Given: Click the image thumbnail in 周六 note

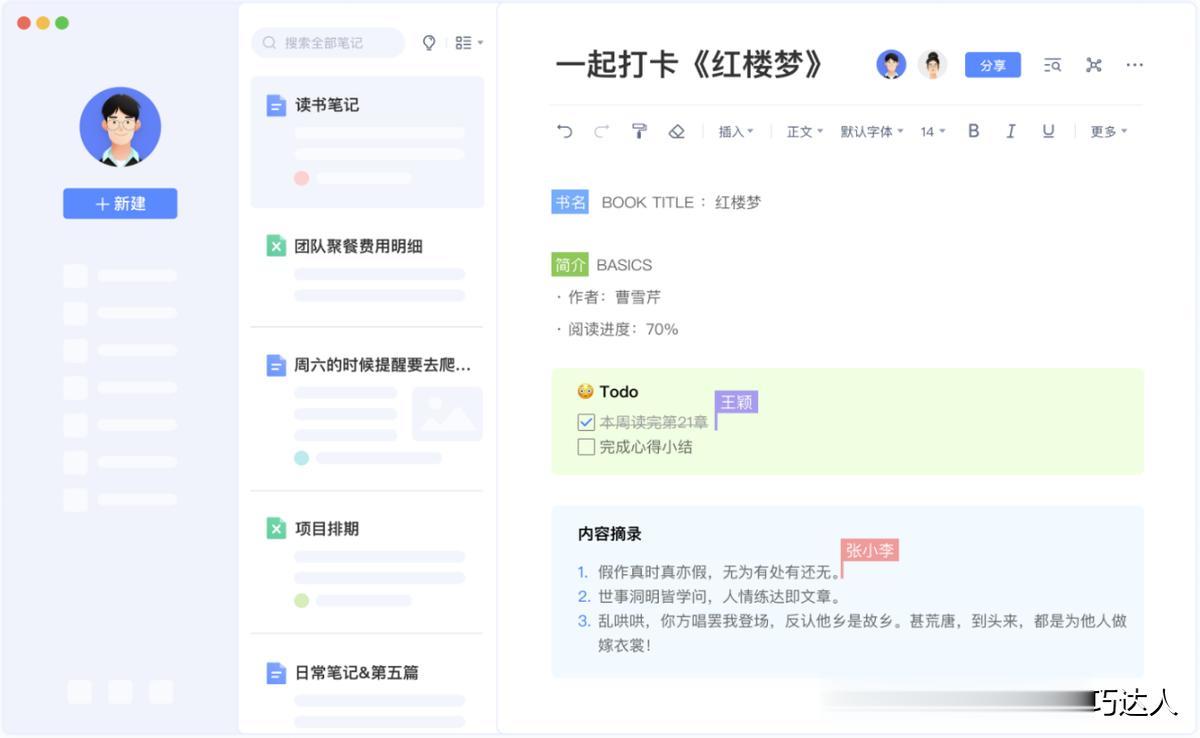Looking at the screenshot, I should (447, 414).
